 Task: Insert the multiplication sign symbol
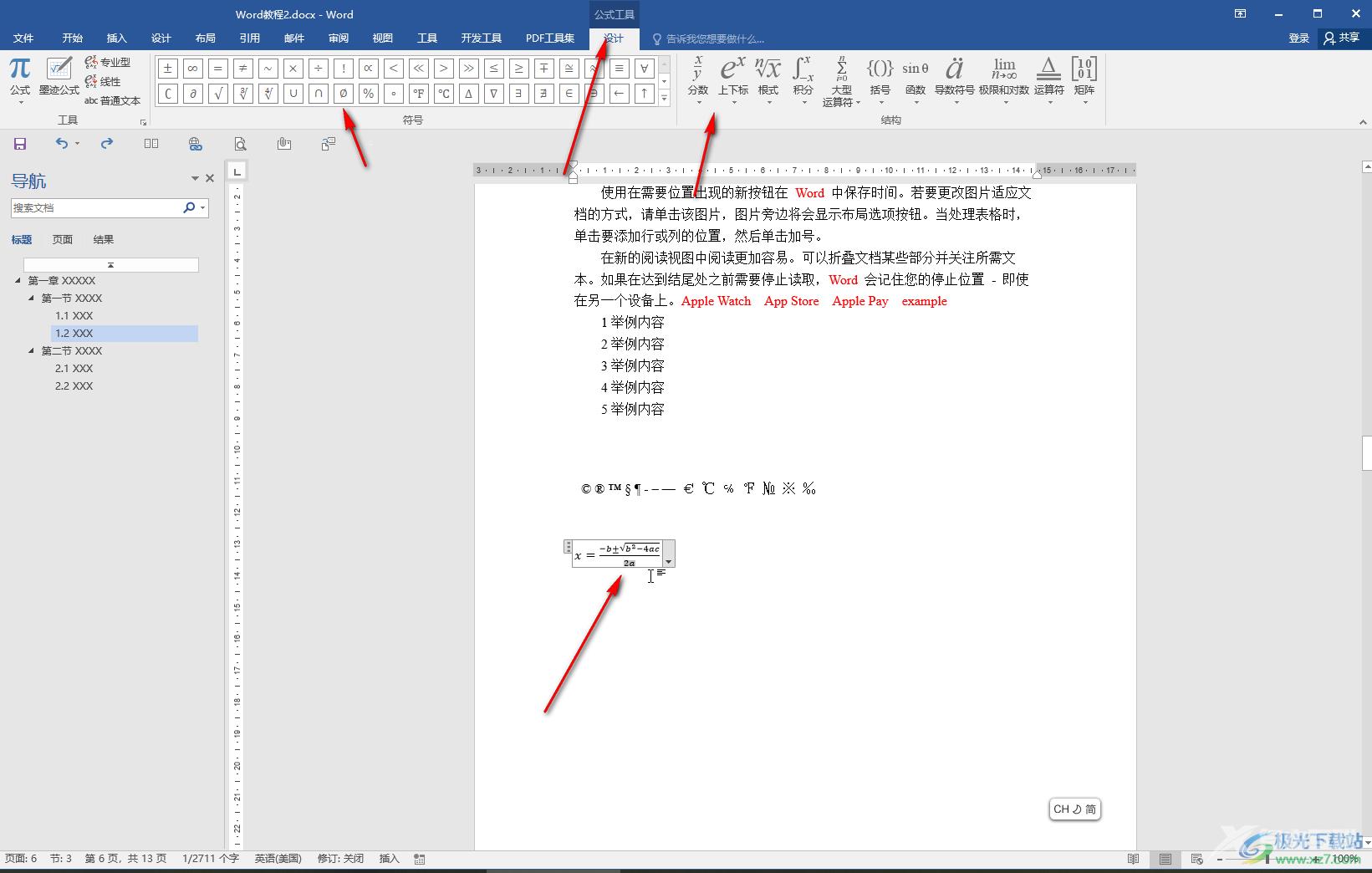[x=293, y=69]
